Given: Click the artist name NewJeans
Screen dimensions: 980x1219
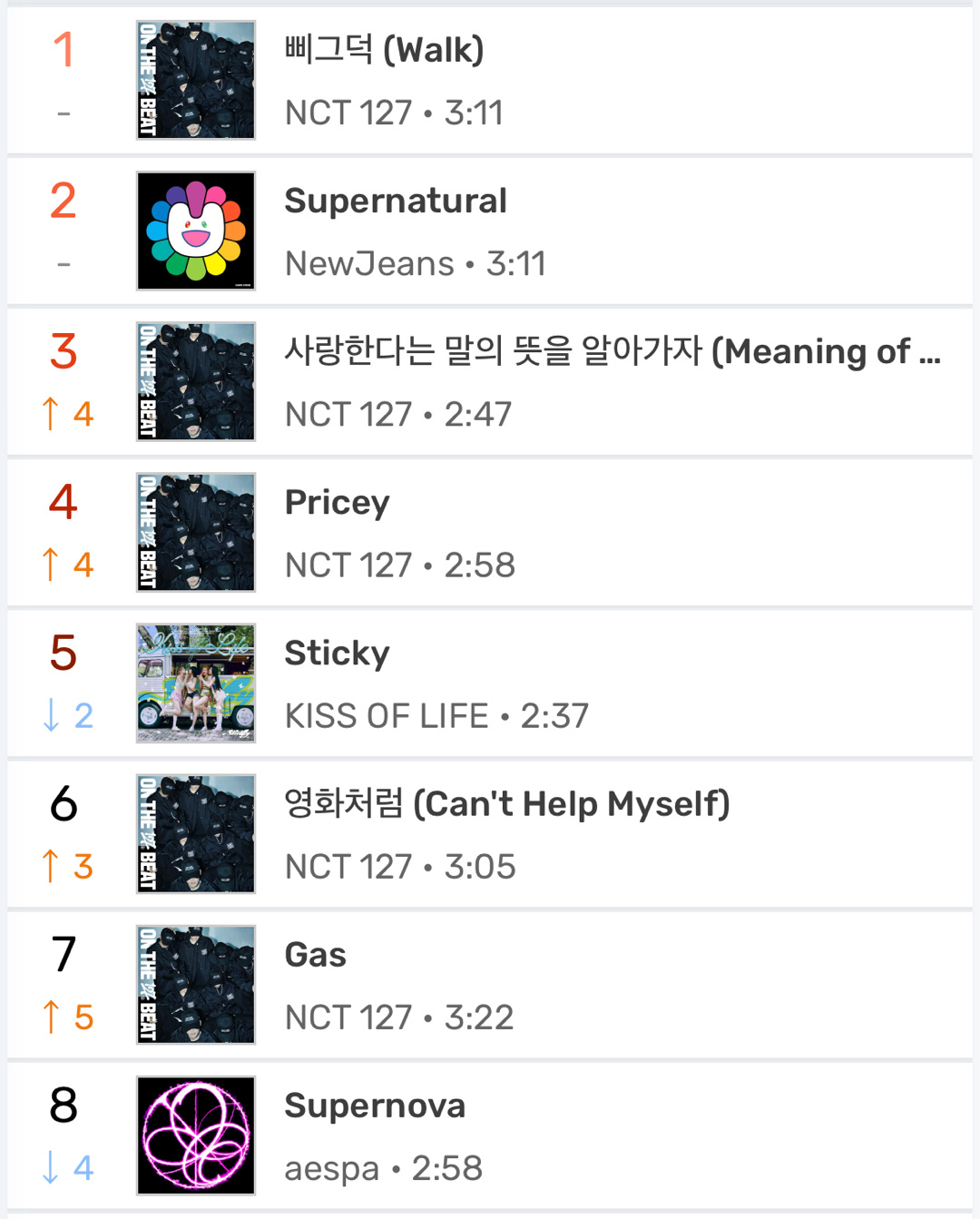Looking at the screenshot, I should coord(369,263).
